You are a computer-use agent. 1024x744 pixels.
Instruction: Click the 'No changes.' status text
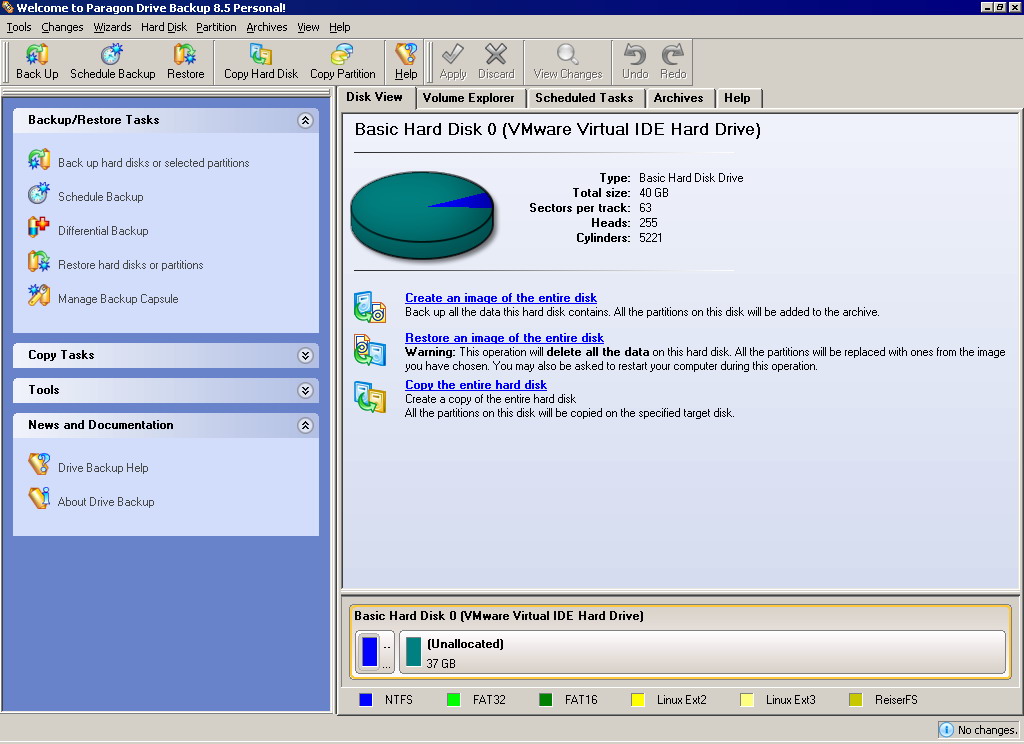(x=987, y=730)
